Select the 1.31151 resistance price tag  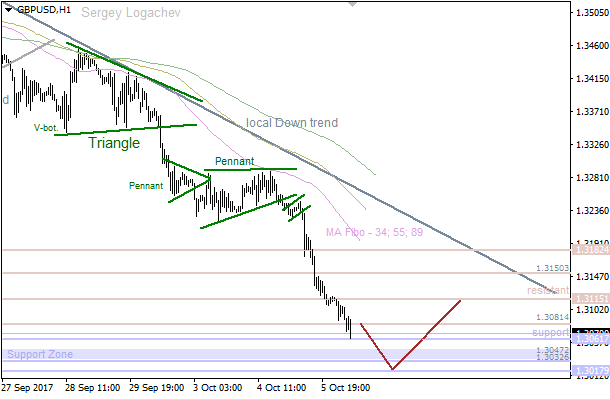point(588,299)
